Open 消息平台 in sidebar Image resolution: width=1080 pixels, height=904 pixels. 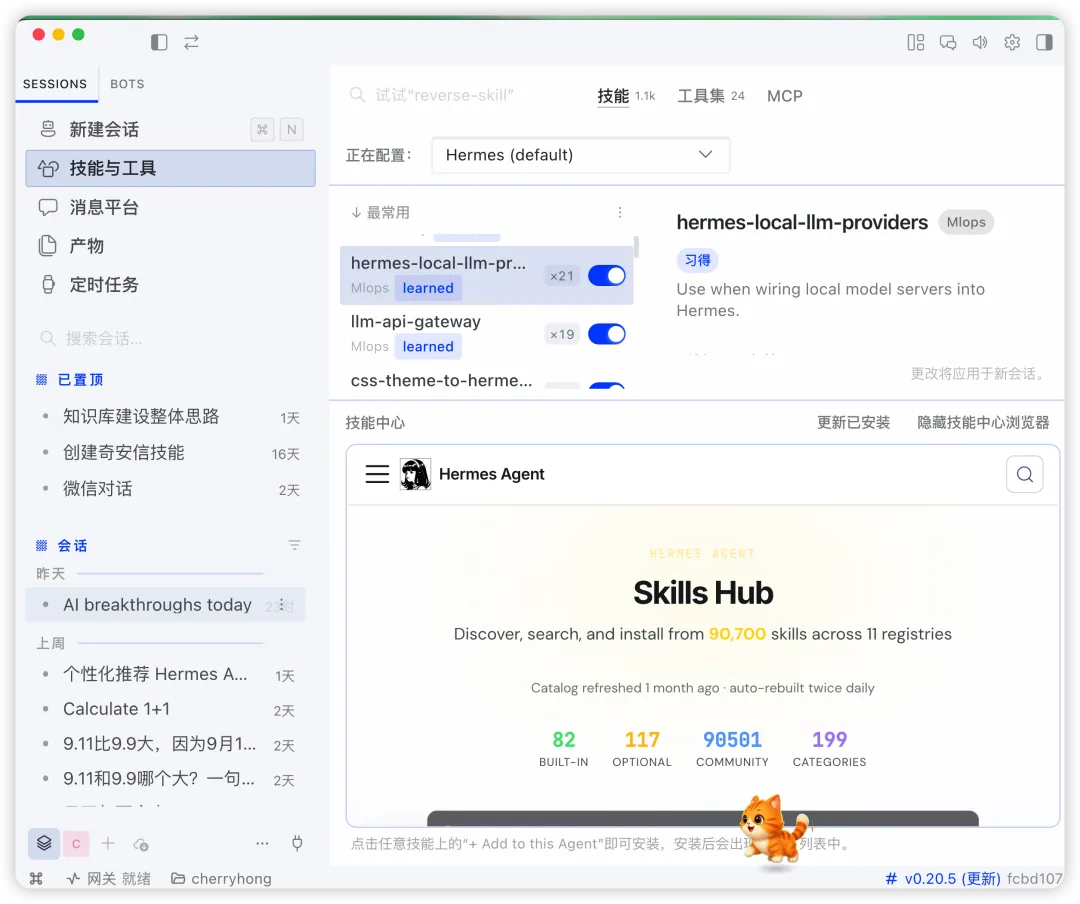click(170, 207)
